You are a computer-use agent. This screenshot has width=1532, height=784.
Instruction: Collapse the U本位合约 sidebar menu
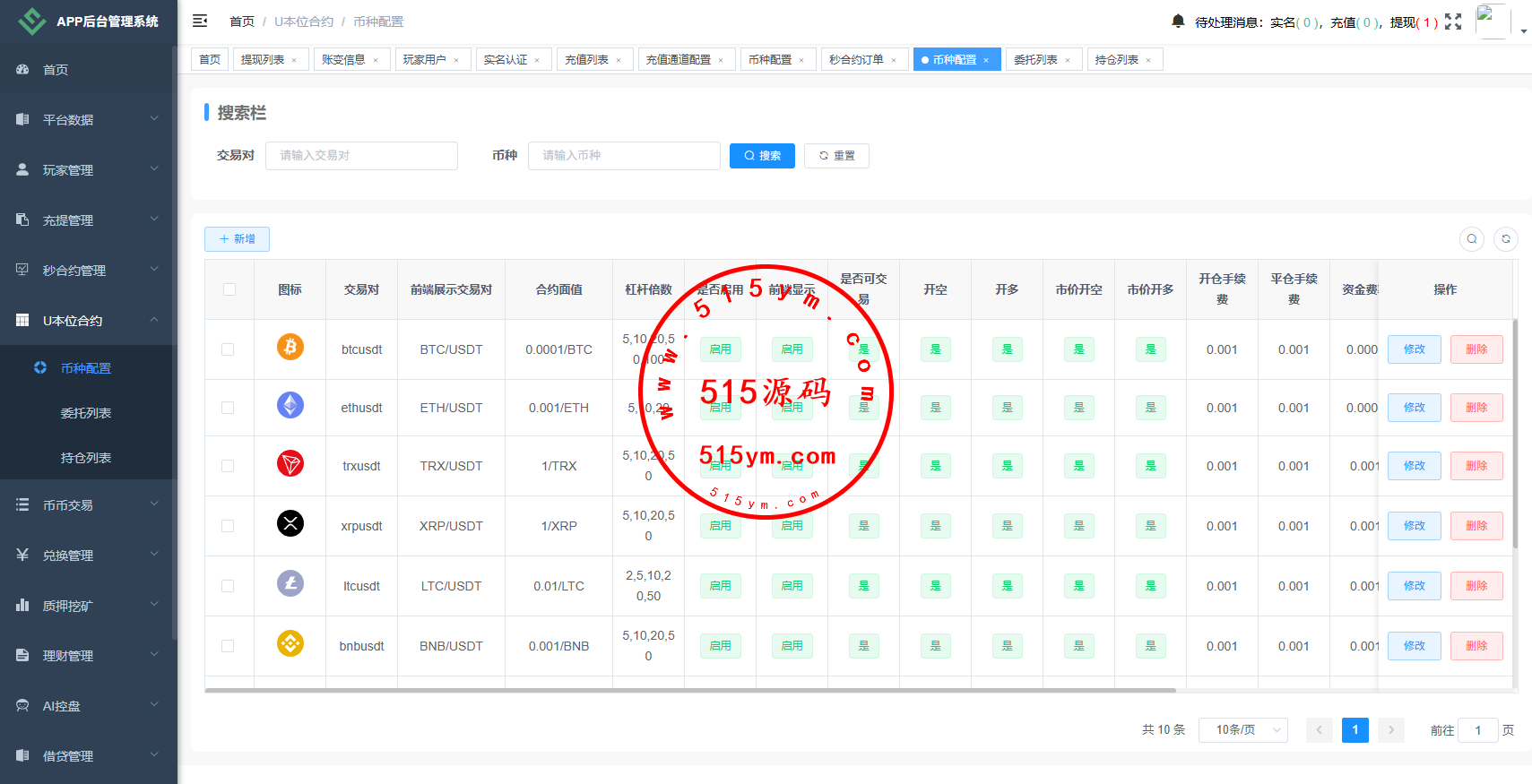[x=88, y=321]
